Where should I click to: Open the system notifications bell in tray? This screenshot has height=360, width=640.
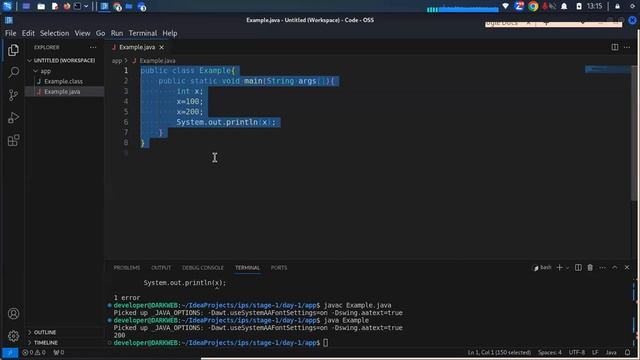coord(564,6)
